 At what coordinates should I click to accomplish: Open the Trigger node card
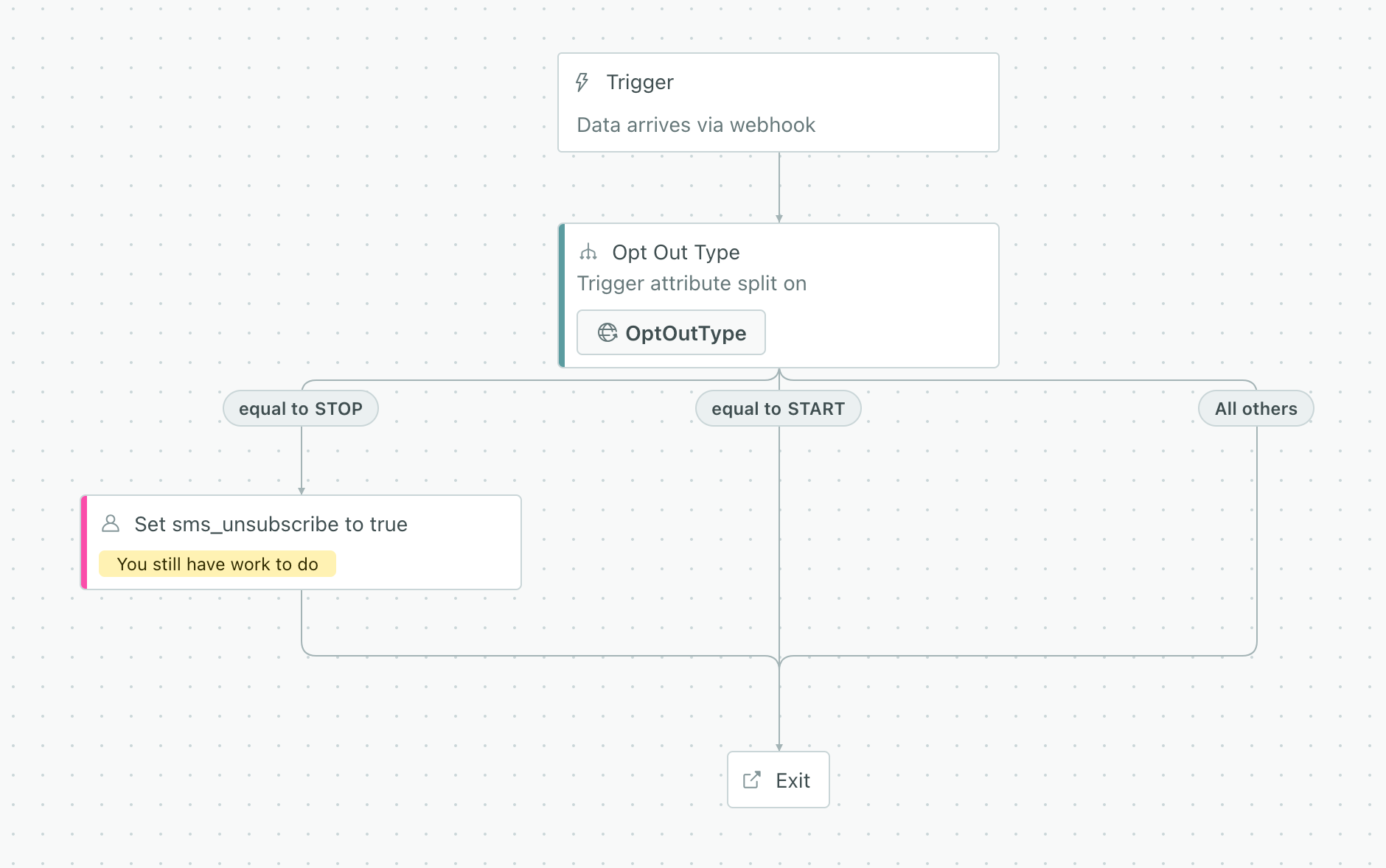[779, 102]
